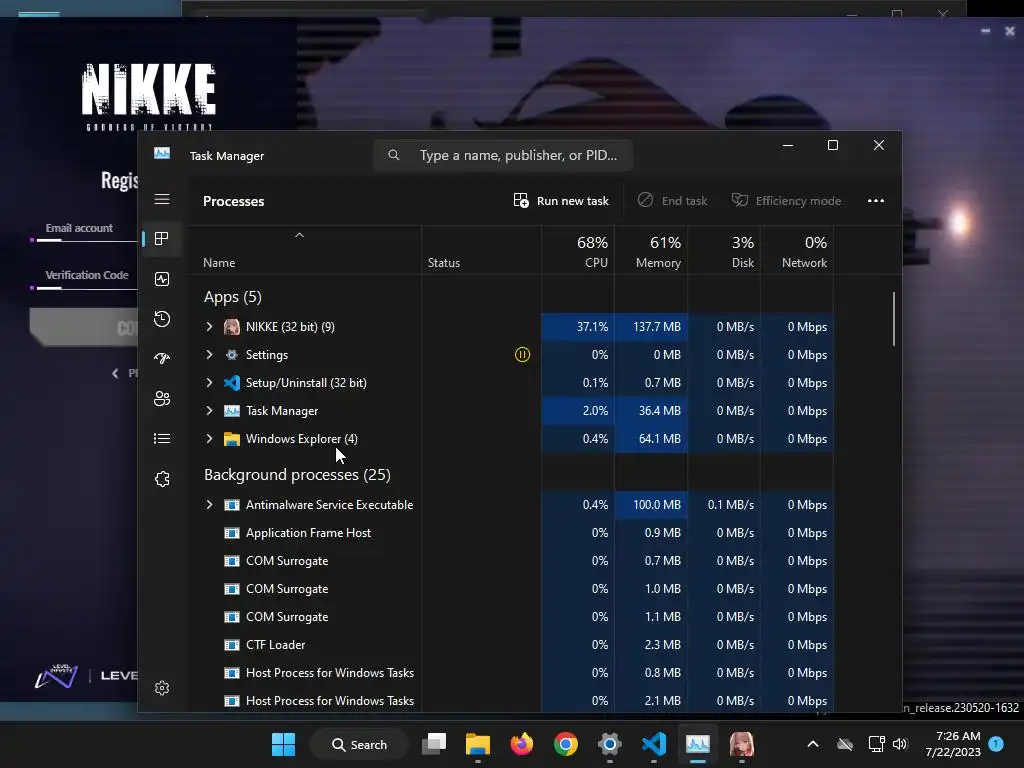
Task: Sort processes by Disk column
Action: click(724, 251)
